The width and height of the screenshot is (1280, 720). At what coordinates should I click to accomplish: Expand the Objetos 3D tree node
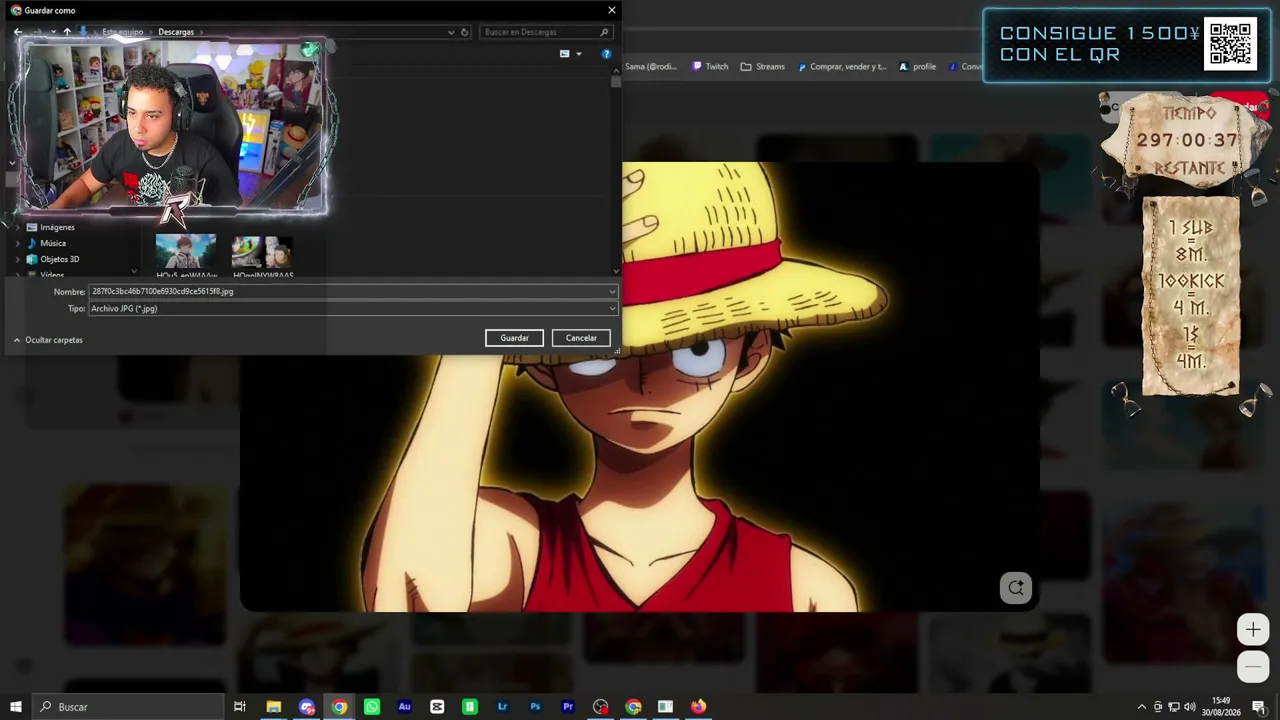[17, 259]
